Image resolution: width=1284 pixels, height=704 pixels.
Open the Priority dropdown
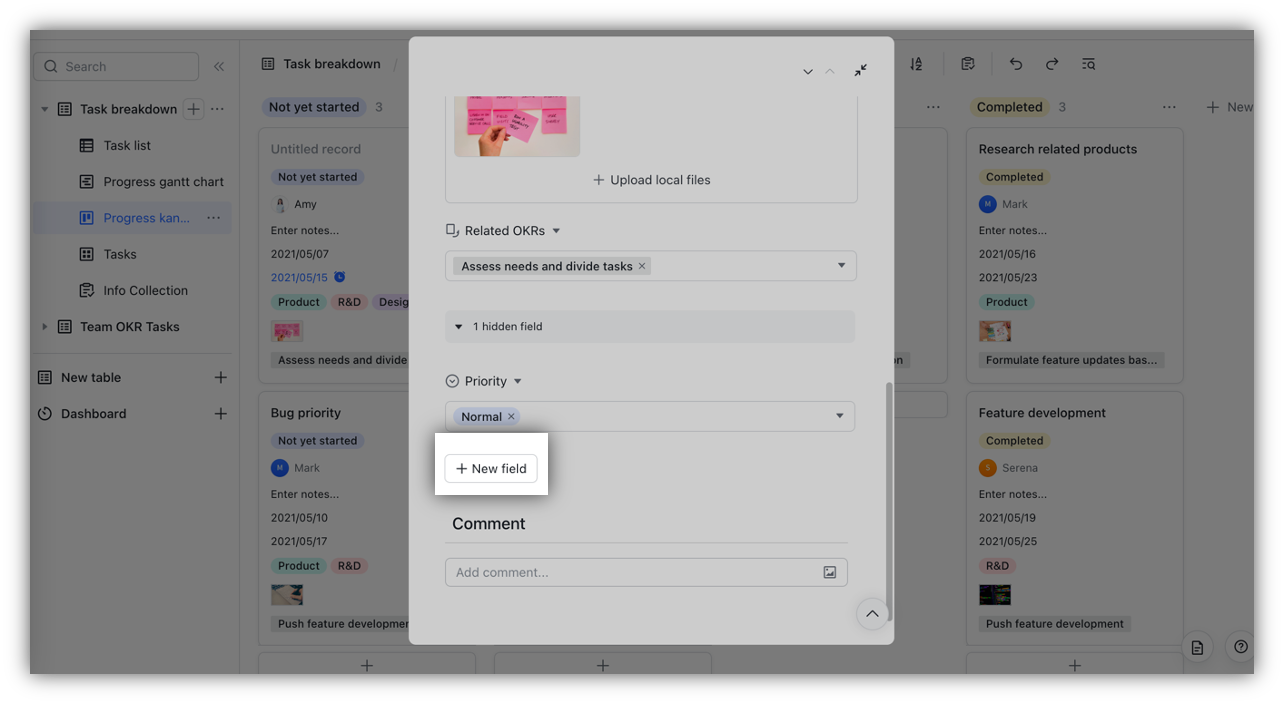pyautogui.click(x=839, y=416)
